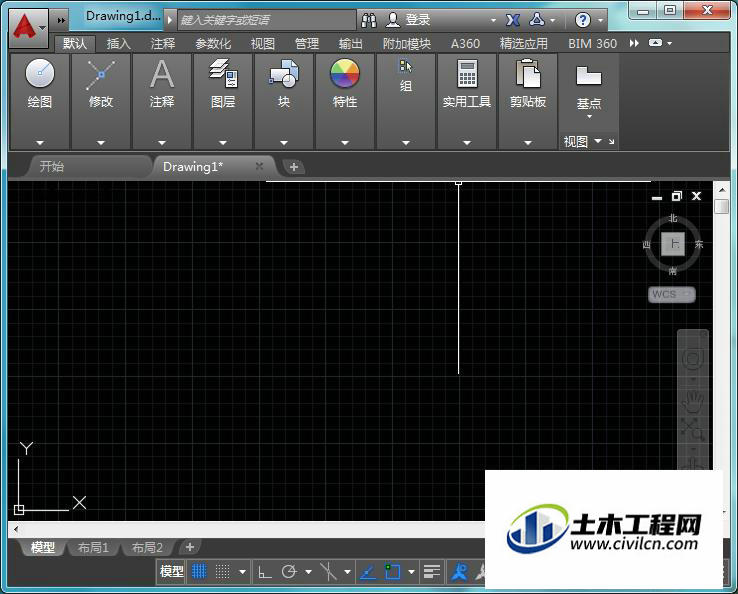Viewport: 738px width, 594px height.
Task: Switch to the 布局2 layout tab
Action: (147, 547)
